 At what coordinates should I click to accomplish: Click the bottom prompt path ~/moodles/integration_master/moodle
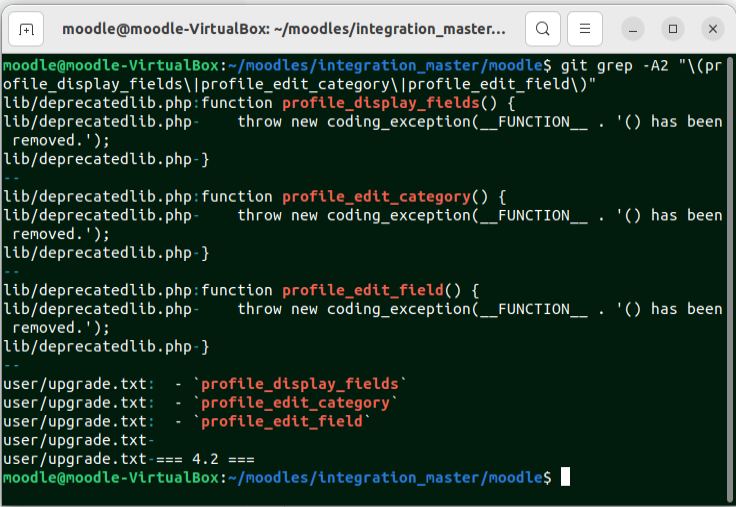pyautogui.click(x=385, y=478)
